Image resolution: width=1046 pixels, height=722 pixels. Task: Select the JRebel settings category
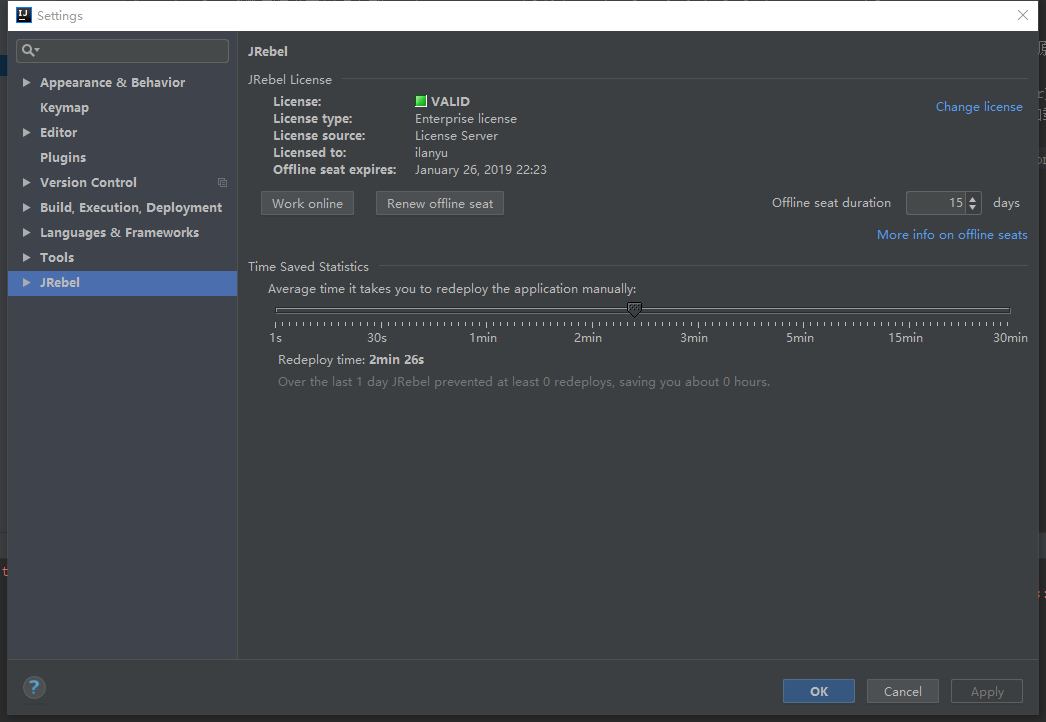pyautogui.click(x=122, y=283)
